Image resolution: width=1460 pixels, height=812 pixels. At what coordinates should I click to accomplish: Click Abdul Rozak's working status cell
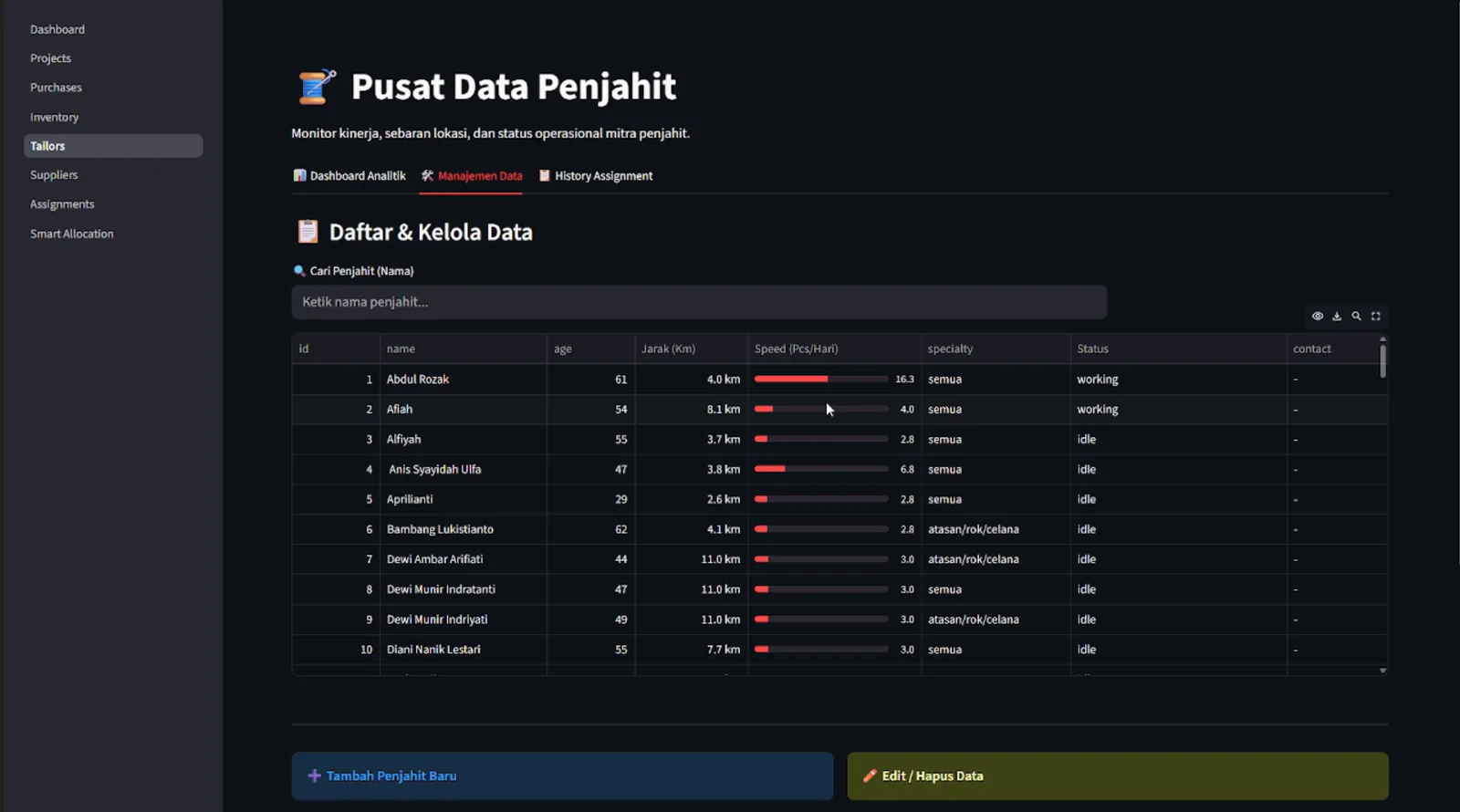click(1179, 379)
